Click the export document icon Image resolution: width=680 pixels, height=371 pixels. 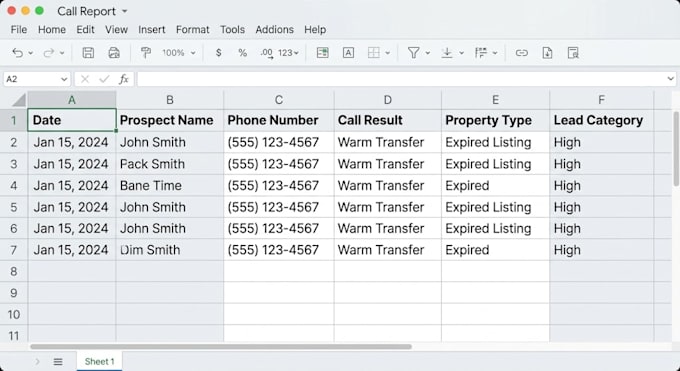[x=547, y=53]
